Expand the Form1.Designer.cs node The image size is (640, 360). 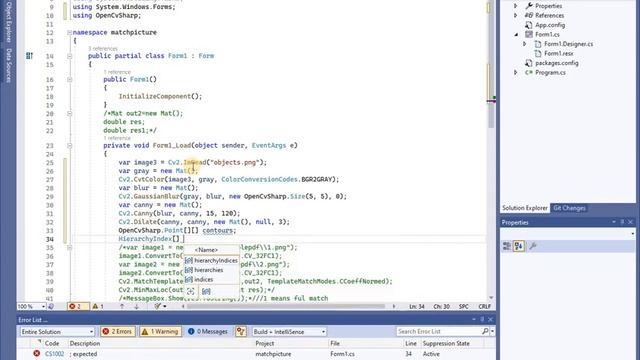525,44
